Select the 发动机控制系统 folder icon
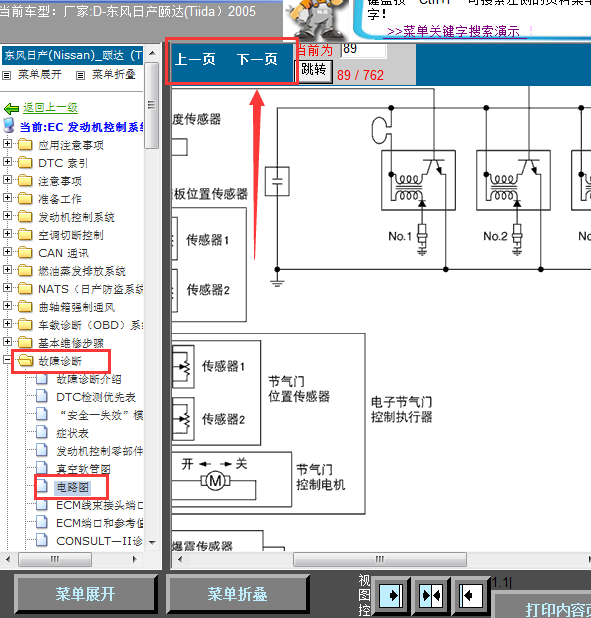This screenshot has height=618, width=591. [x=25, y=217]
